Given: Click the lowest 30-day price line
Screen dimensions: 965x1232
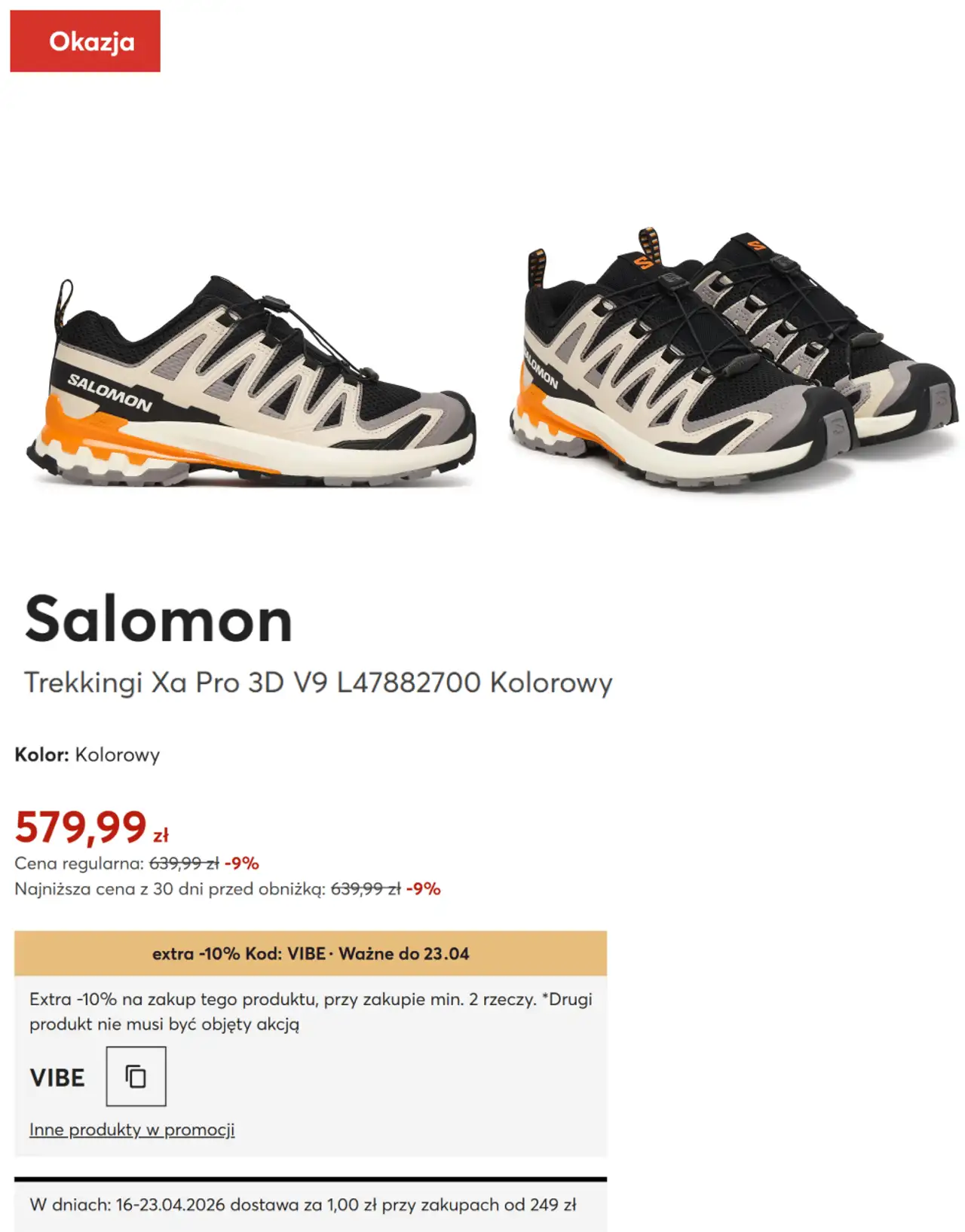Looking at the screenshot, I should click(228, 889).
